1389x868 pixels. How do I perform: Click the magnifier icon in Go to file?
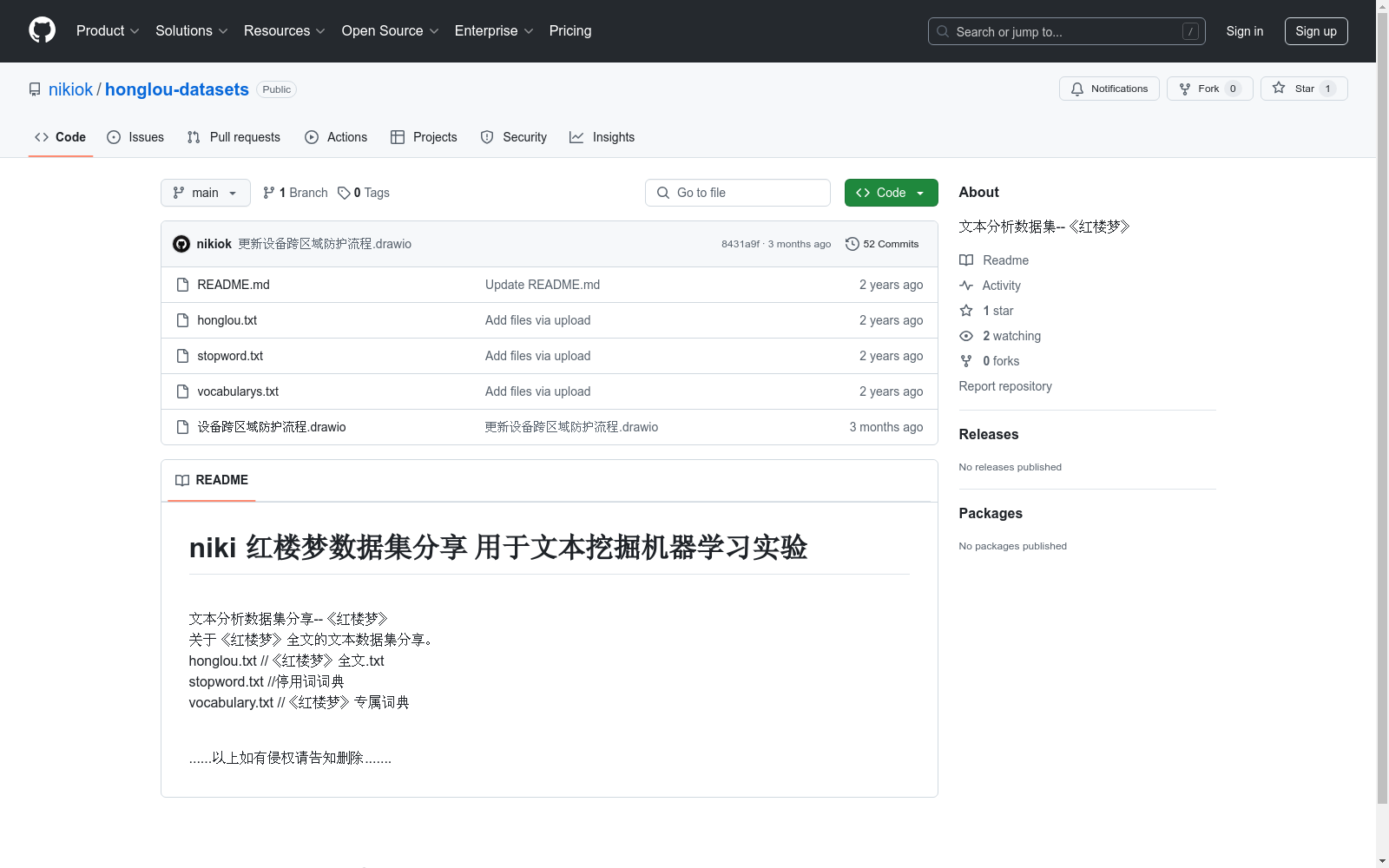(x=663, y=193)
